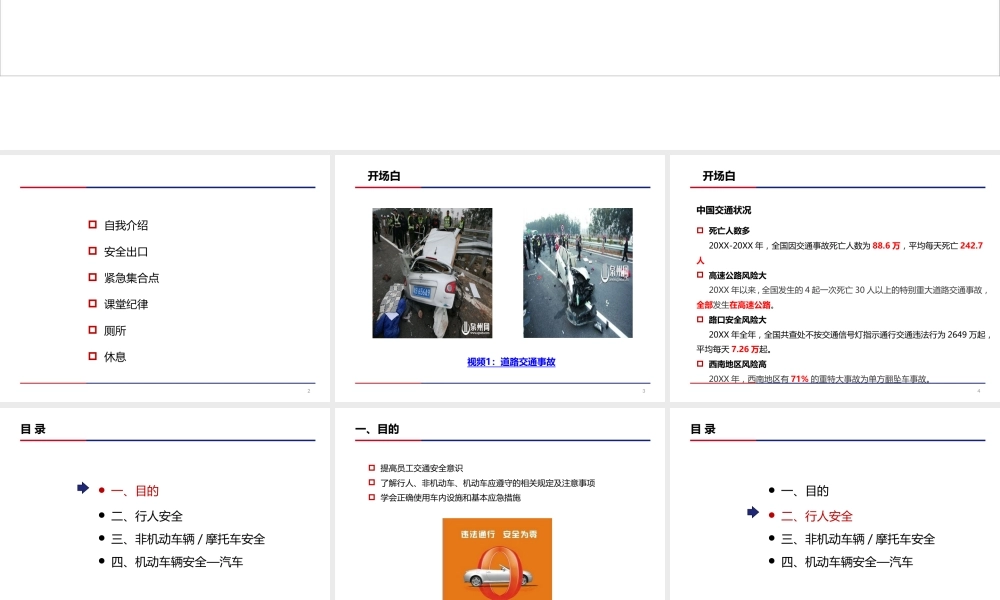Click the 自我介绍 bullet text
The image size is (1000, 600).
pyautogui.click(x=126, y=225)
